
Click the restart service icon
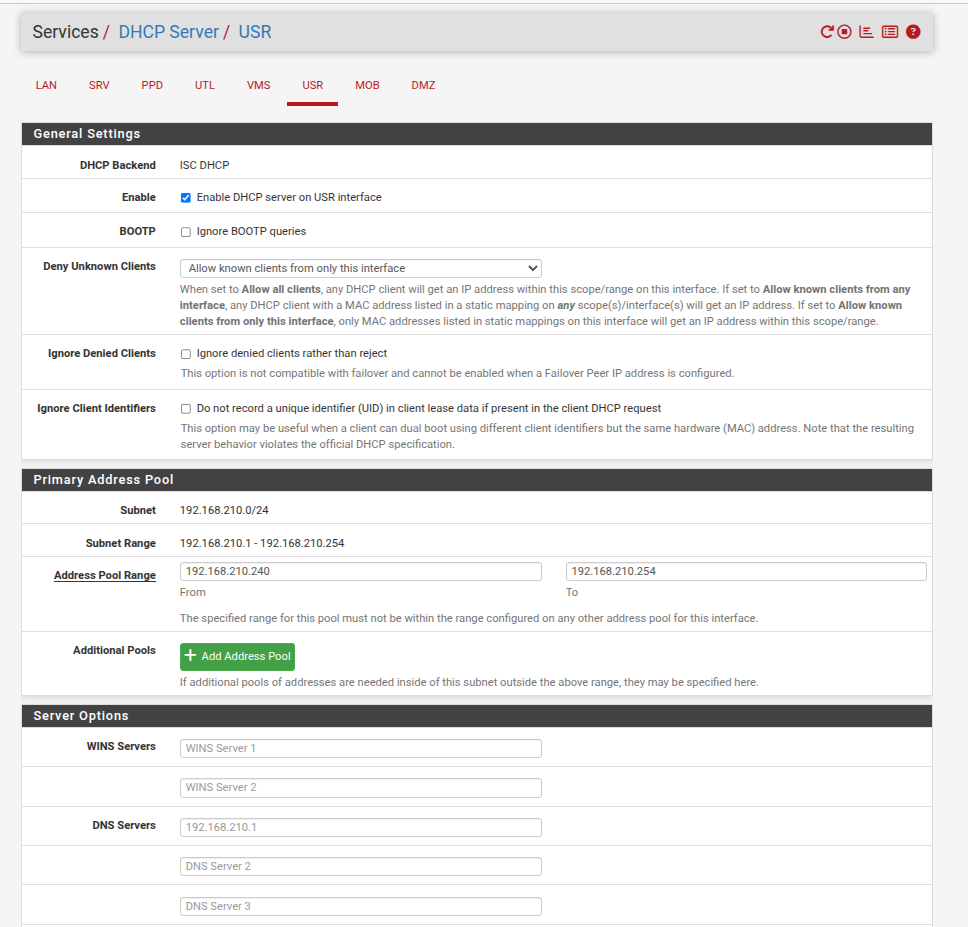tap(827, 32)
